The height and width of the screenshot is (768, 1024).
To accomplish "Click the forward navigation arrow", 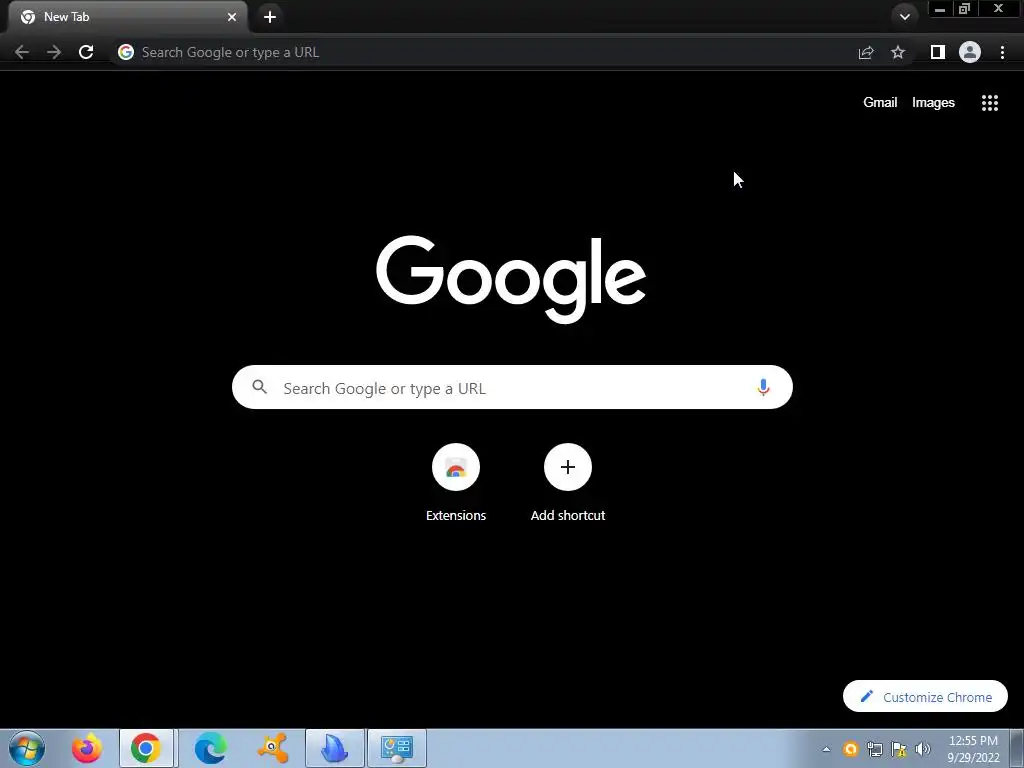I will pos(54,52).
